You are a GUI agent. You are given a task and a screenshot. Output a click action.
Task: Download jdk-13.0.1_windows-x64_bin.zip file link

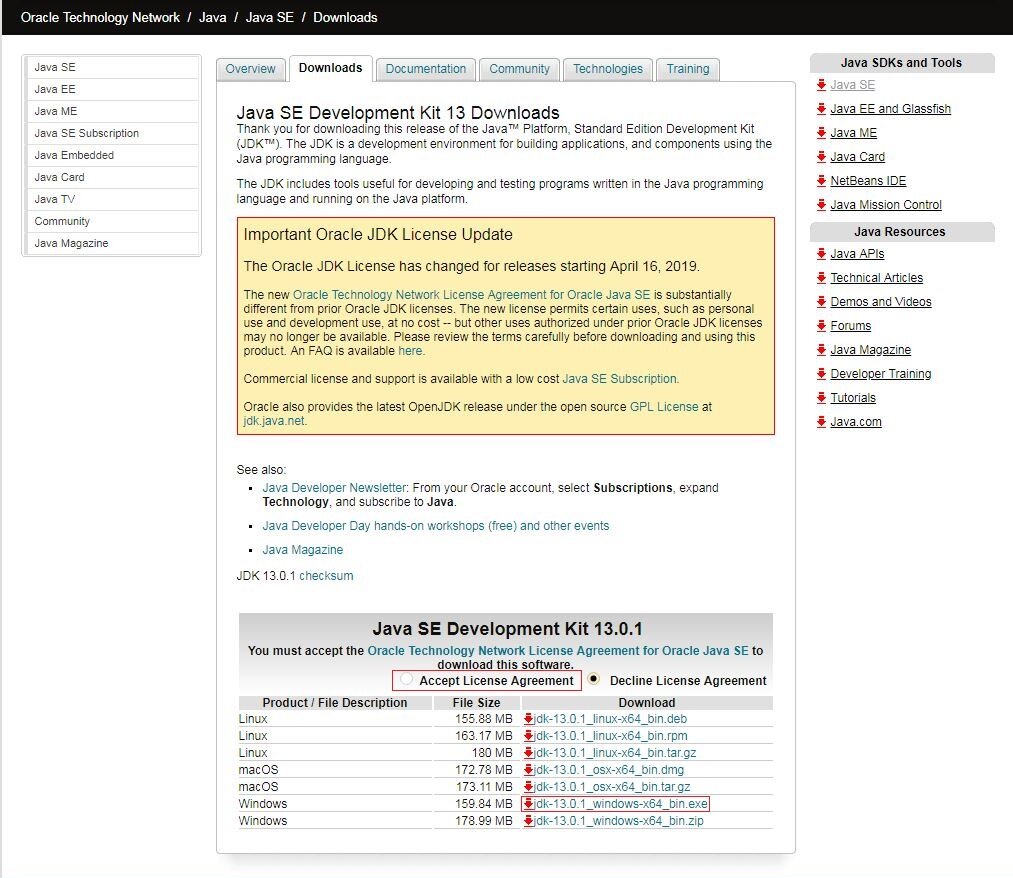tap(618, 821)
